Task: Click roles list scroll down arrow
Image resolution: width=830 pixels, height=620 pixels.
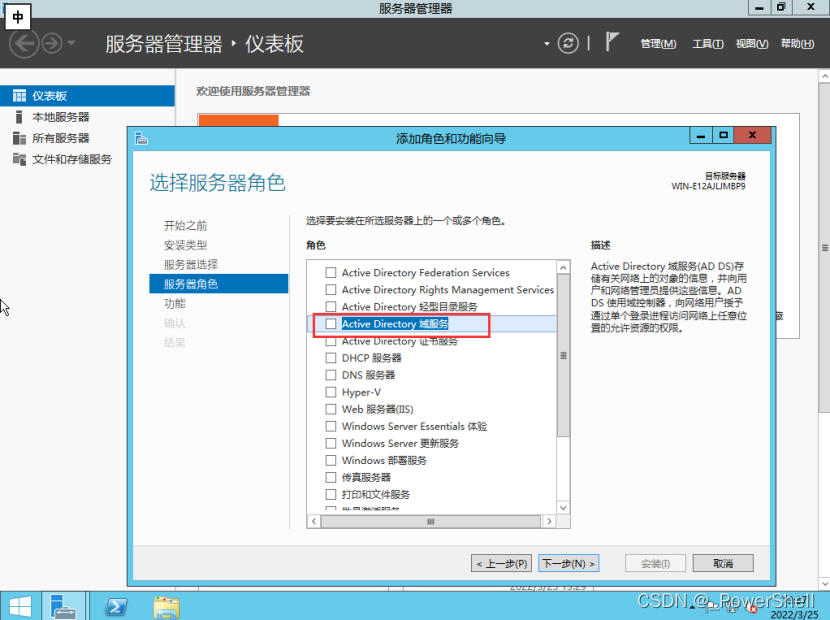Action: click(563, 508)
